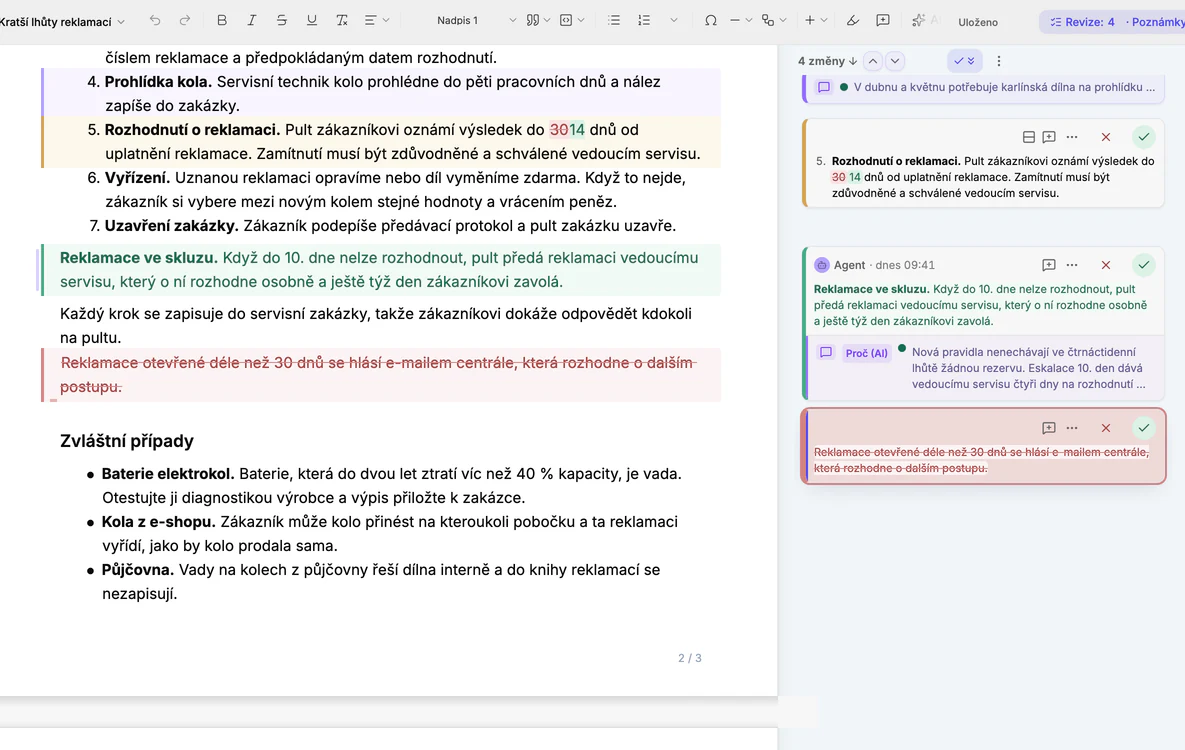The height and width of the screenshot is (750, 1185).
Task: Open the plus insert menu
Action: (816, 21)
